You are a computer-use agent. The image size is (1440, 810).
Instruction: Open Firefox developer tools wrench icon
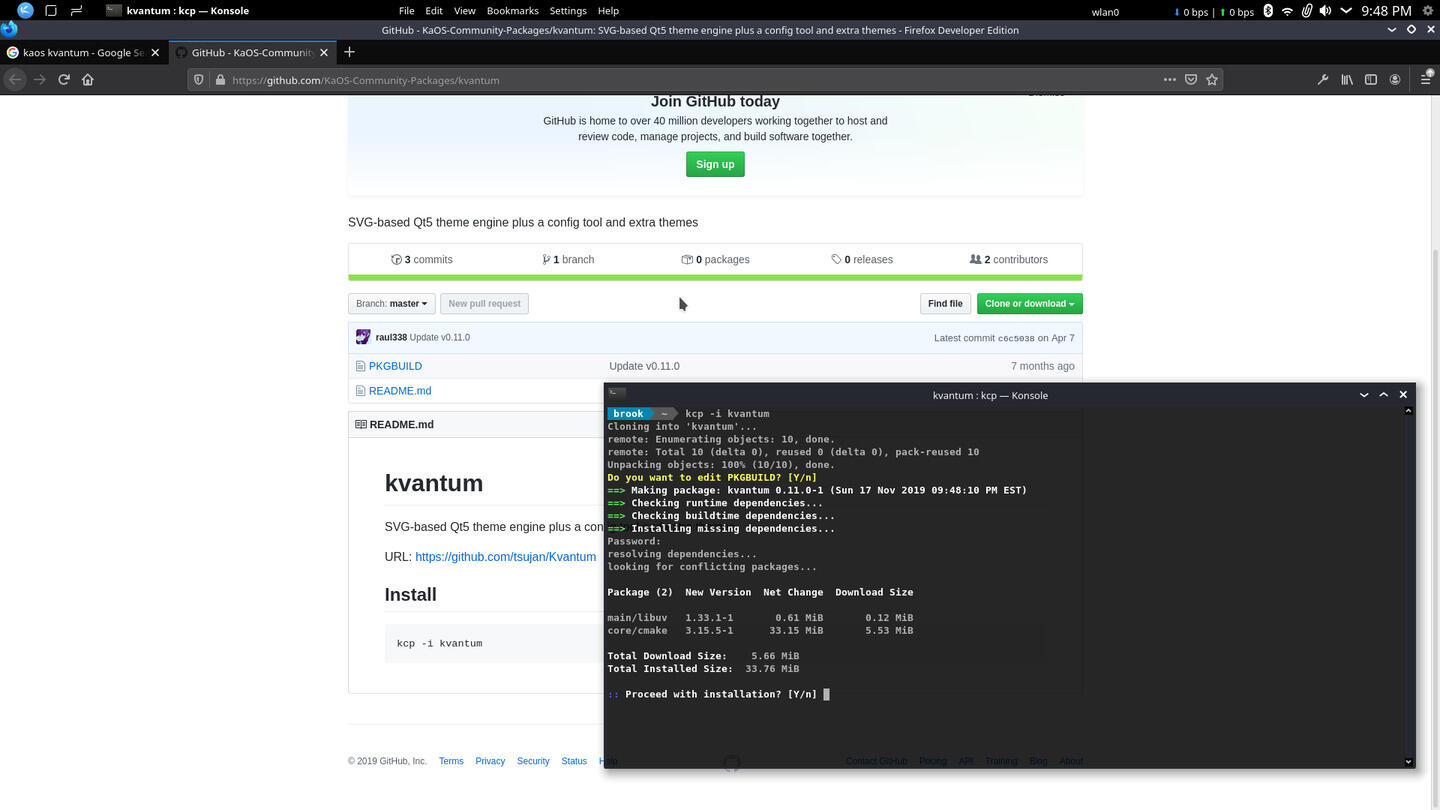point(1323,80)
